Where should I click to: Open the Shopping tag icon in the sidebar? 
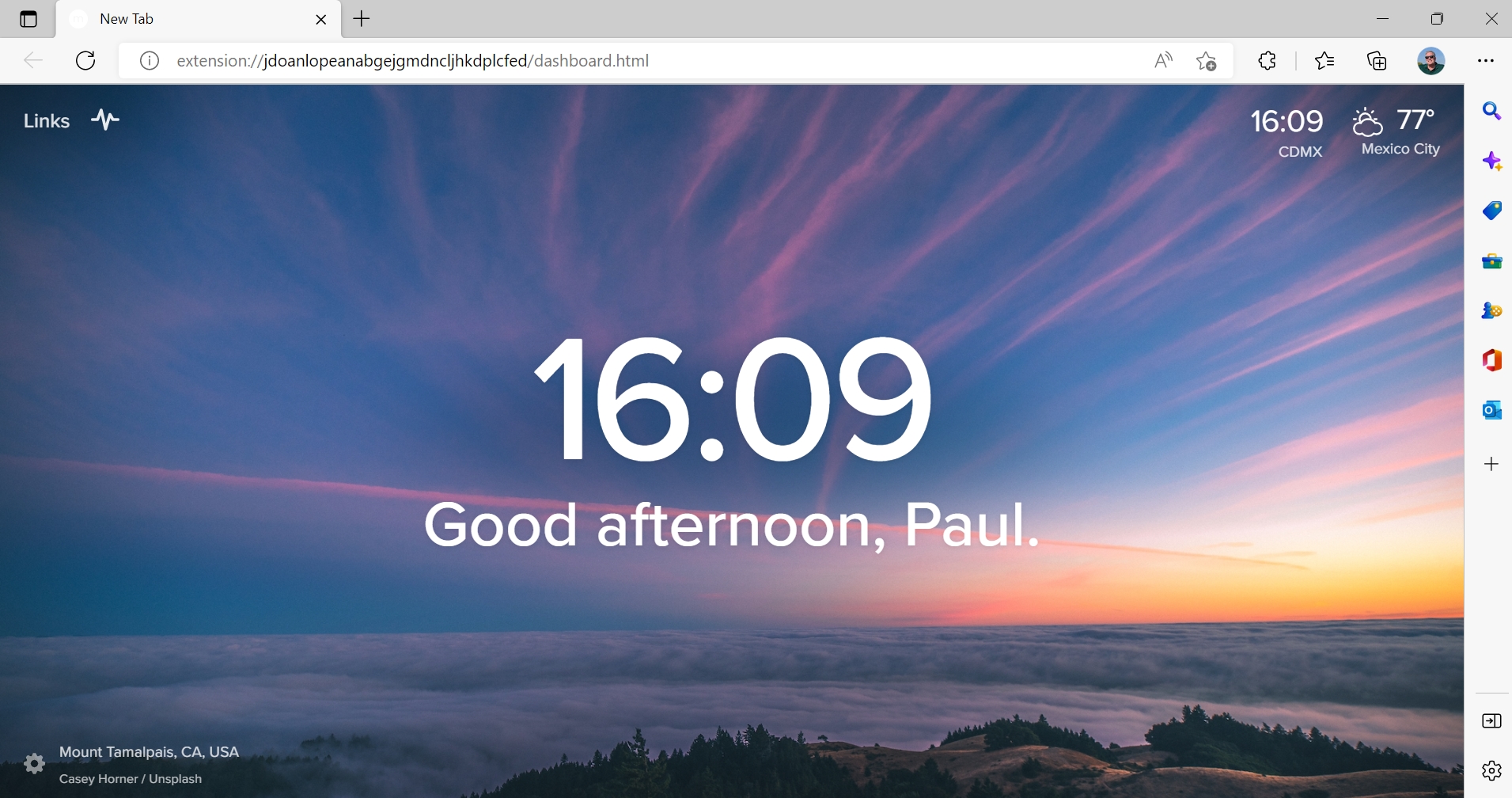pyautogui.click(x=1491, y=211)
